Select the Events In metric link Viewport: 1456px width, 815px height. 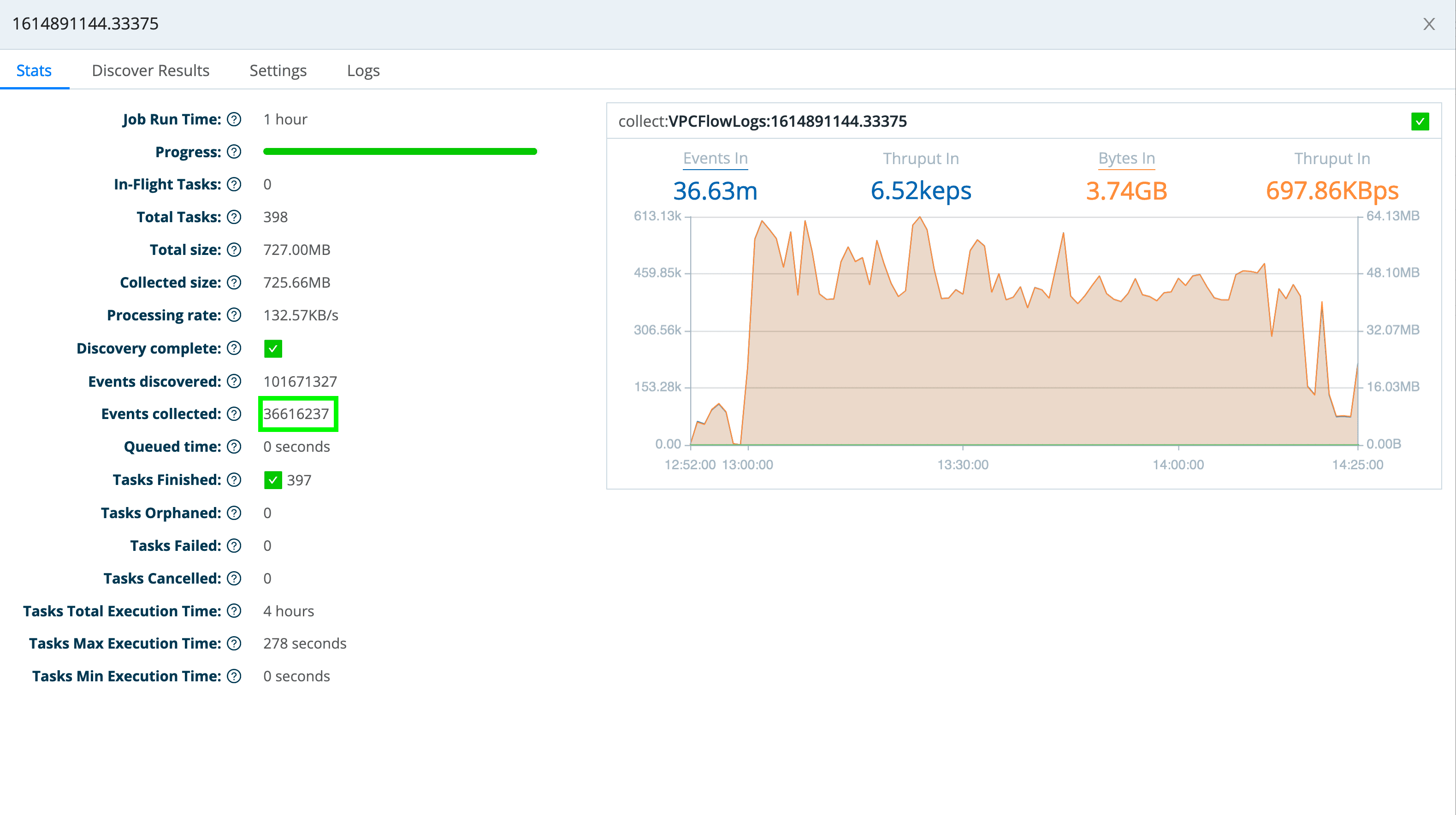[x=715, y=158]
